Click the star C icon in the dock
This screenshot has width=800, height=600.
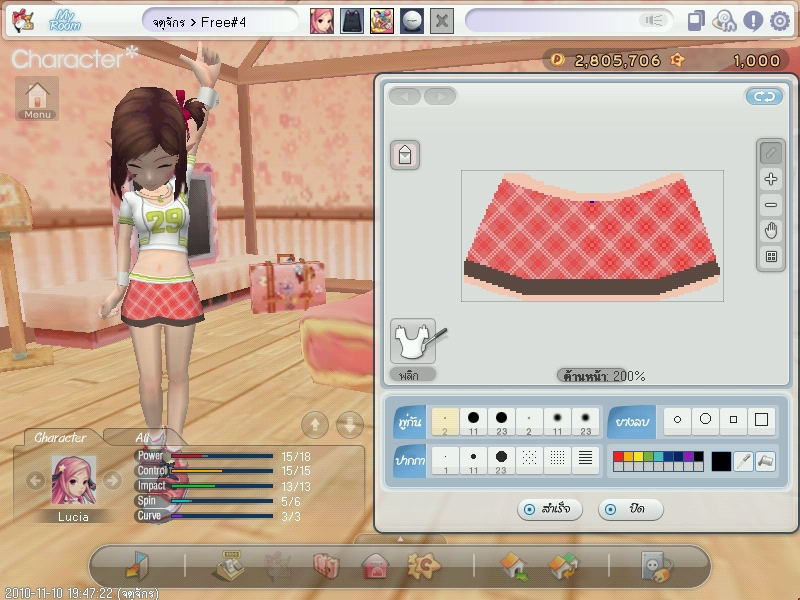click(423, 565)
